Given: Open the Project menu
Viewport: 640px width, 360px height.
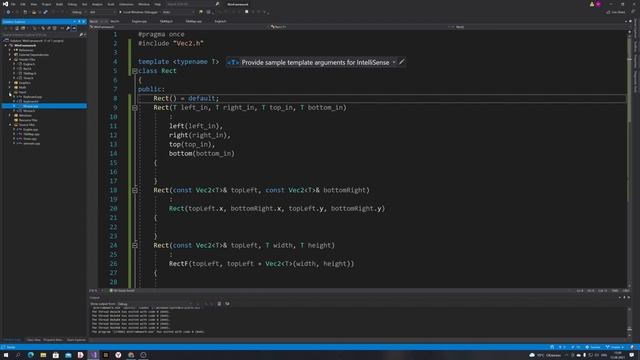Looking at the screenshot, I should (x=46, y=4).
